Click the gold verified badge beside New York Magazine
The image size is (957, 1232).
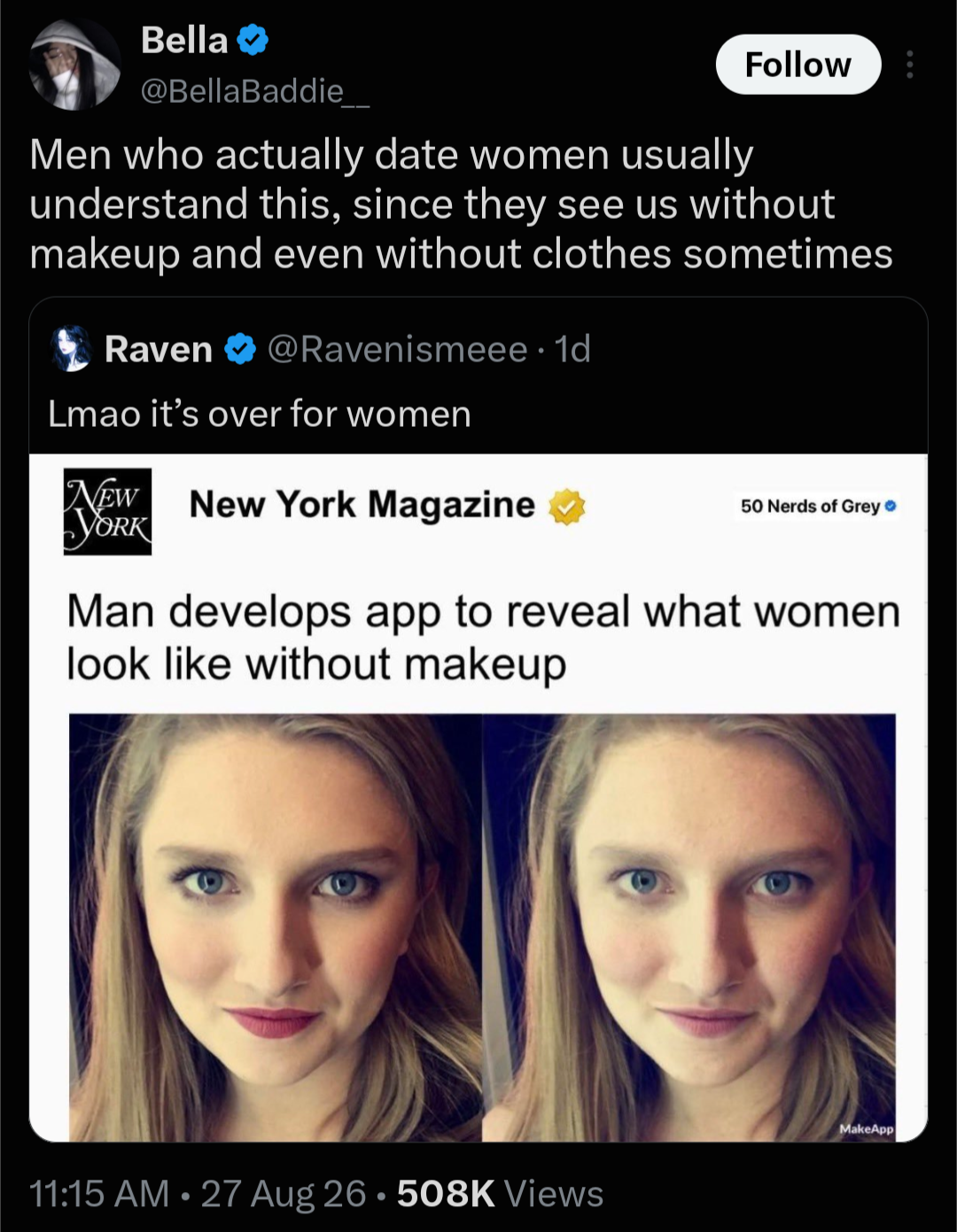pyautogui.click(x=567, y=508)
